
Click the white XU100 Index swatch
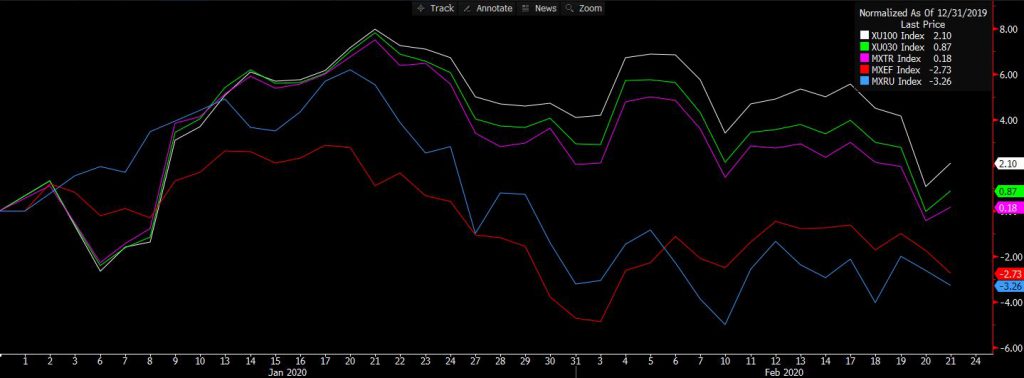pyautogui.click(x=864, y=35)
